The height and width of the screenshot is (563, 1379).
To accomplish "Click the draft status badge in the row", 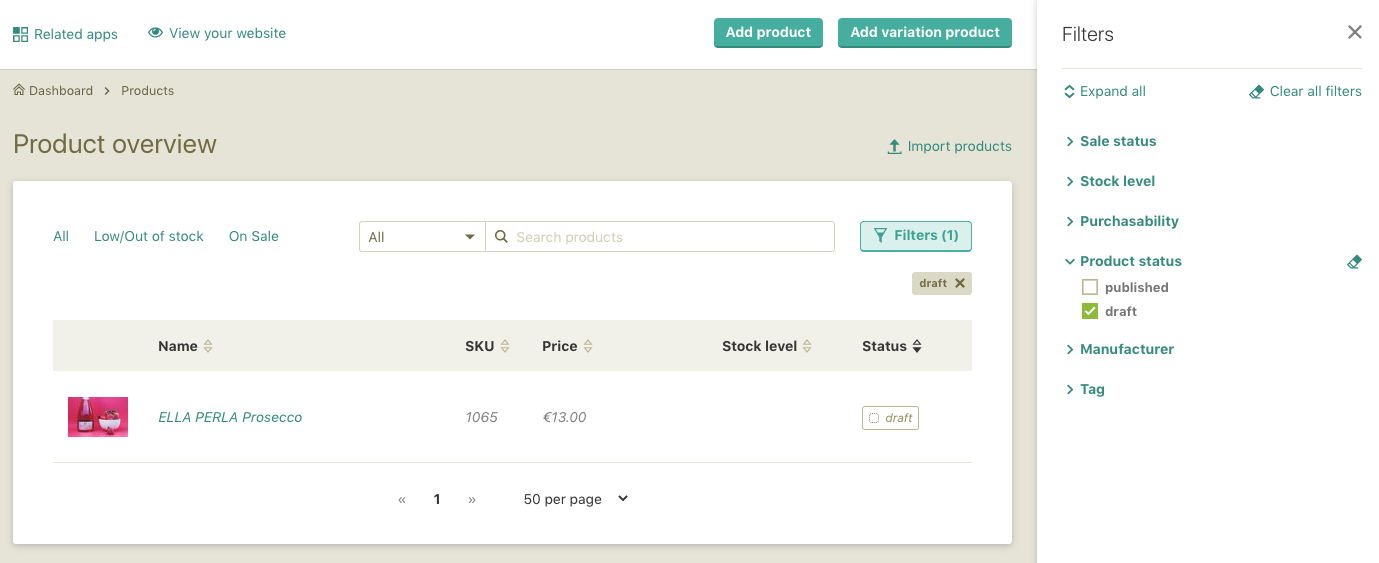I will click(x=890, y=418).
